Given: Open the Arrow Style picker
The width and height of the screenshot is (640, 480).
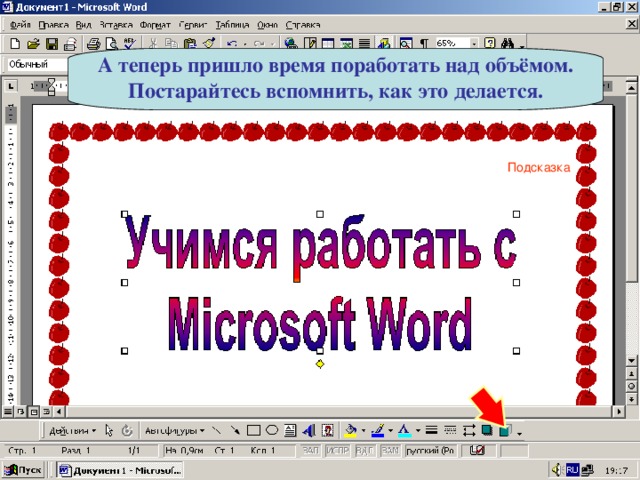Looking at the screenshot, I should click(468, 430).
